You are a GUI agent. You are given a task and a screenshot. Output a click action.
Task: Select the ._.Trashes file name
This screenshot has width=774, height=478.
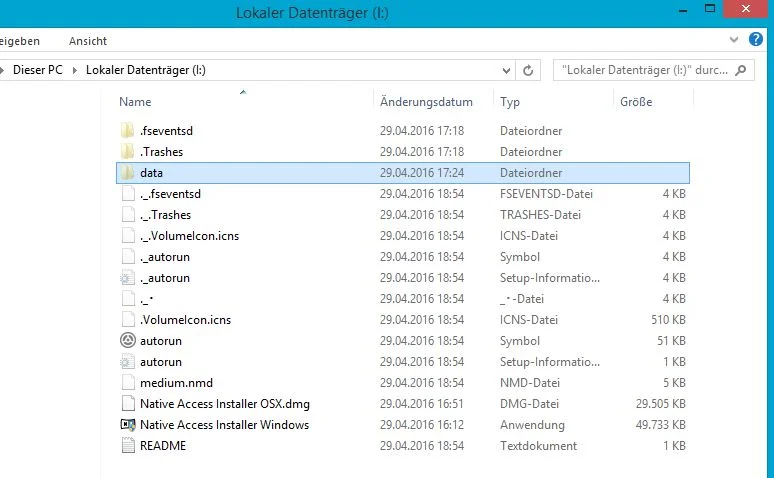pos(165,215)
